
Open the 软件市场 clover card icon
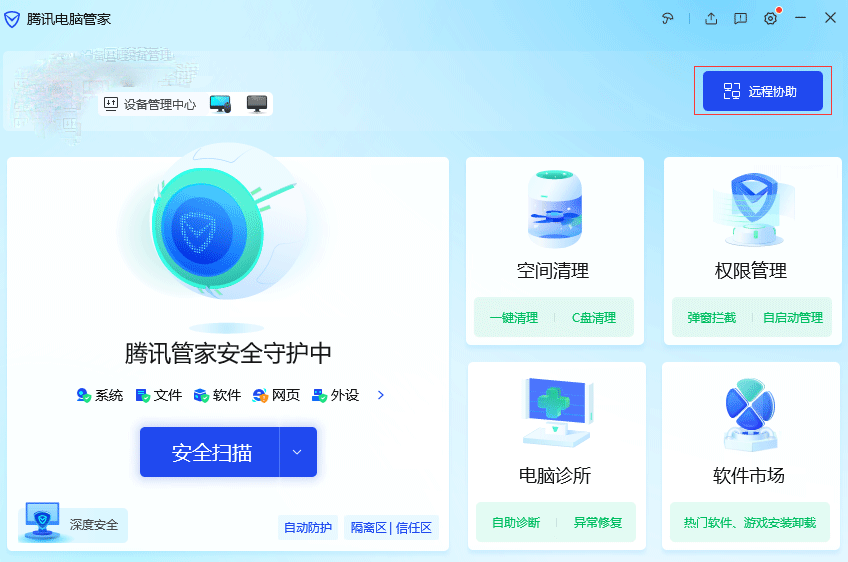pos(751,415)
